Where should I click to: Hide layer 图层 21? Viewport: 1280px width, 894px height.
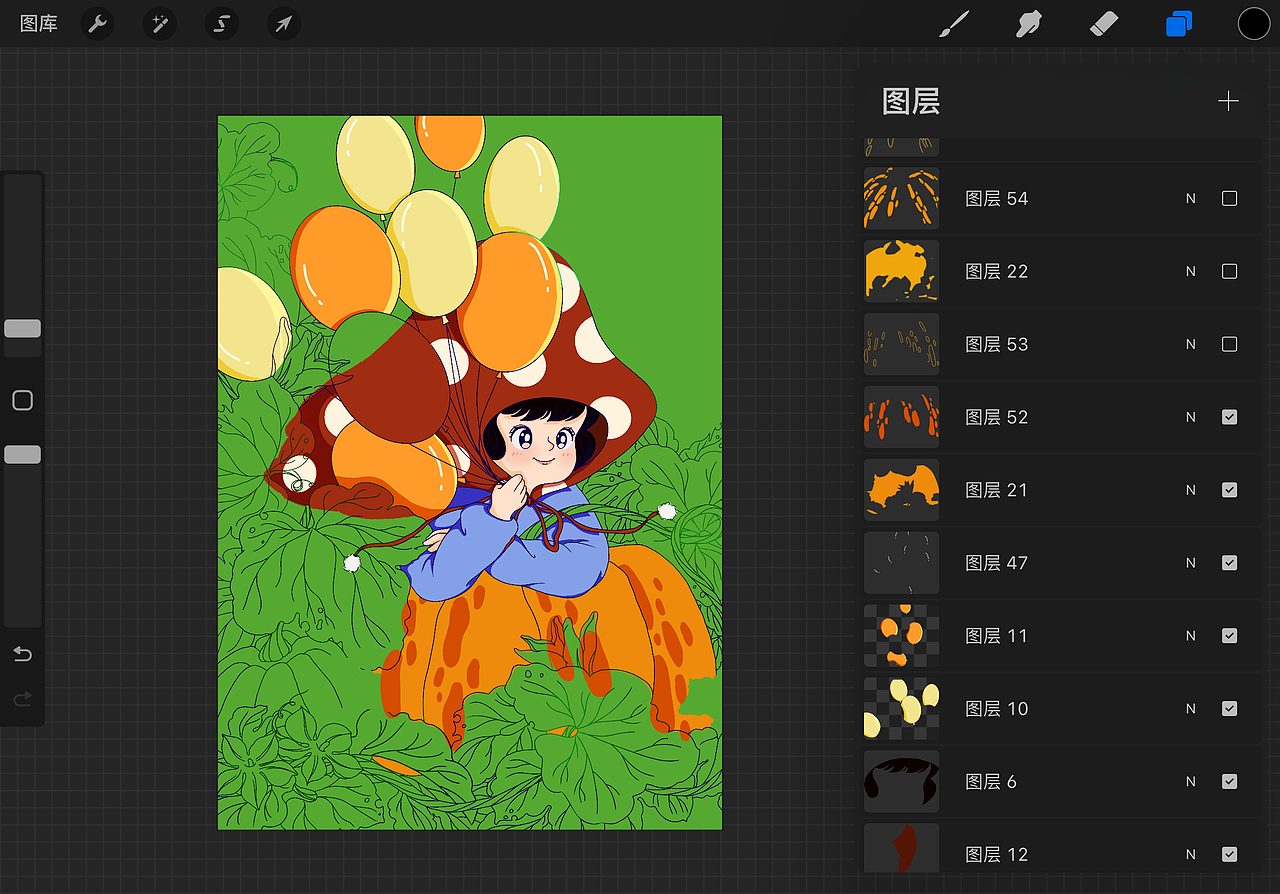1229,490
